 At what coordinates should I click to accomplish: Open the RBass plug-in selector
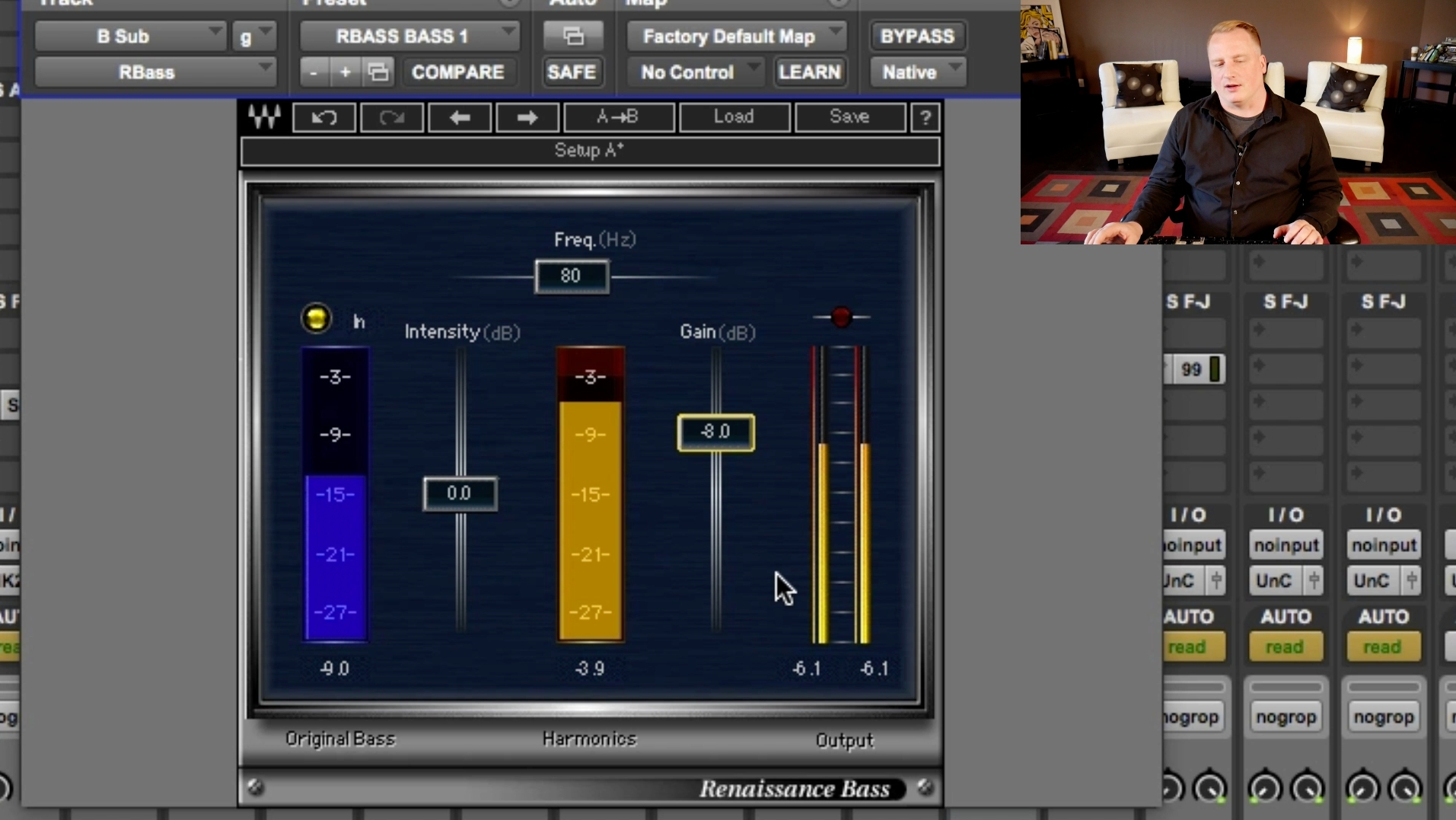pyautogui.click(x=155, y=72)
